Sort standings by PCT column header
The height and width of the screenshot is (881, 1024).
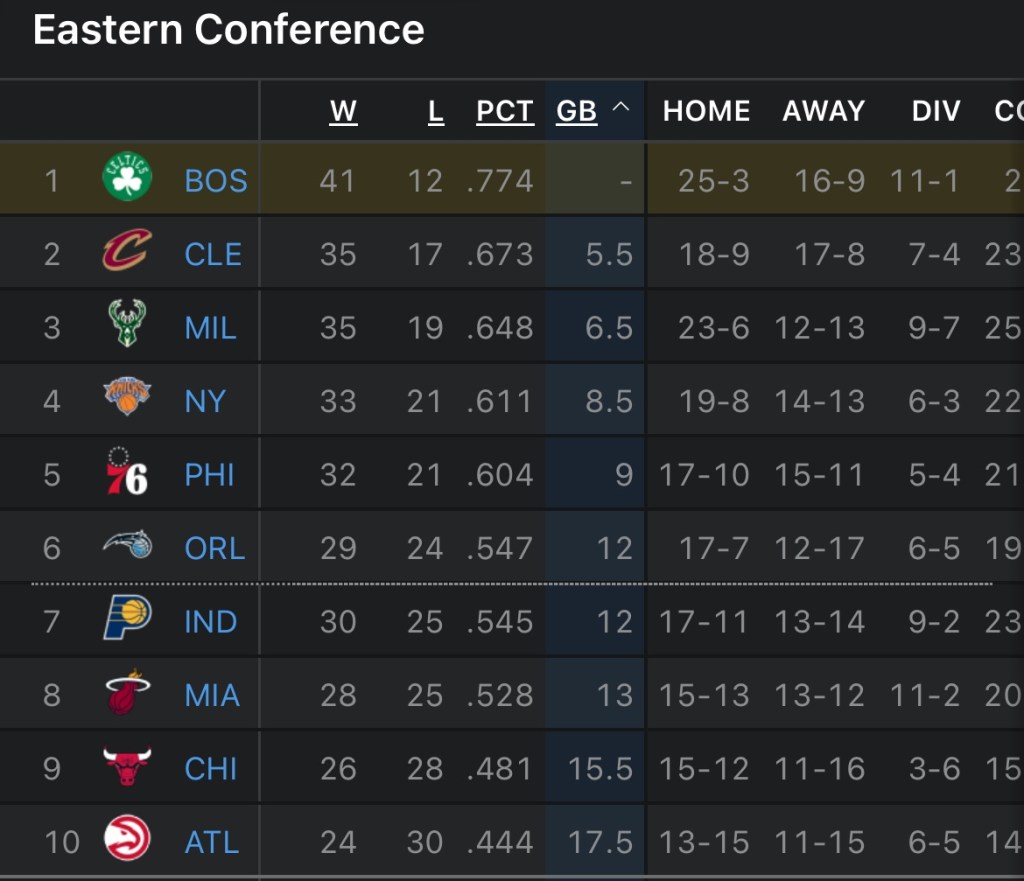click(505, 111)
